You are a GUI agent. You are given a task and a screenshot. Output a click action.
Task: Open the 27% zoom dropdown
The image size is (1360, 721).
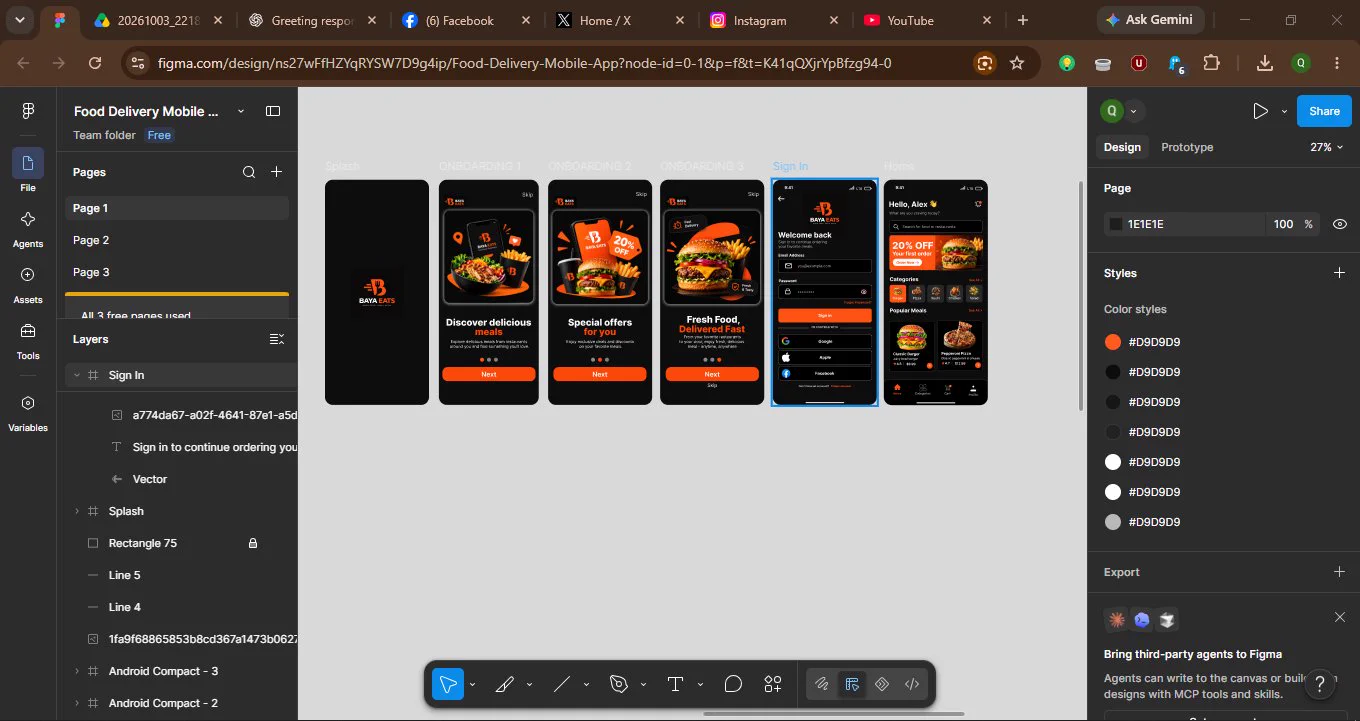coord(1327,147)
